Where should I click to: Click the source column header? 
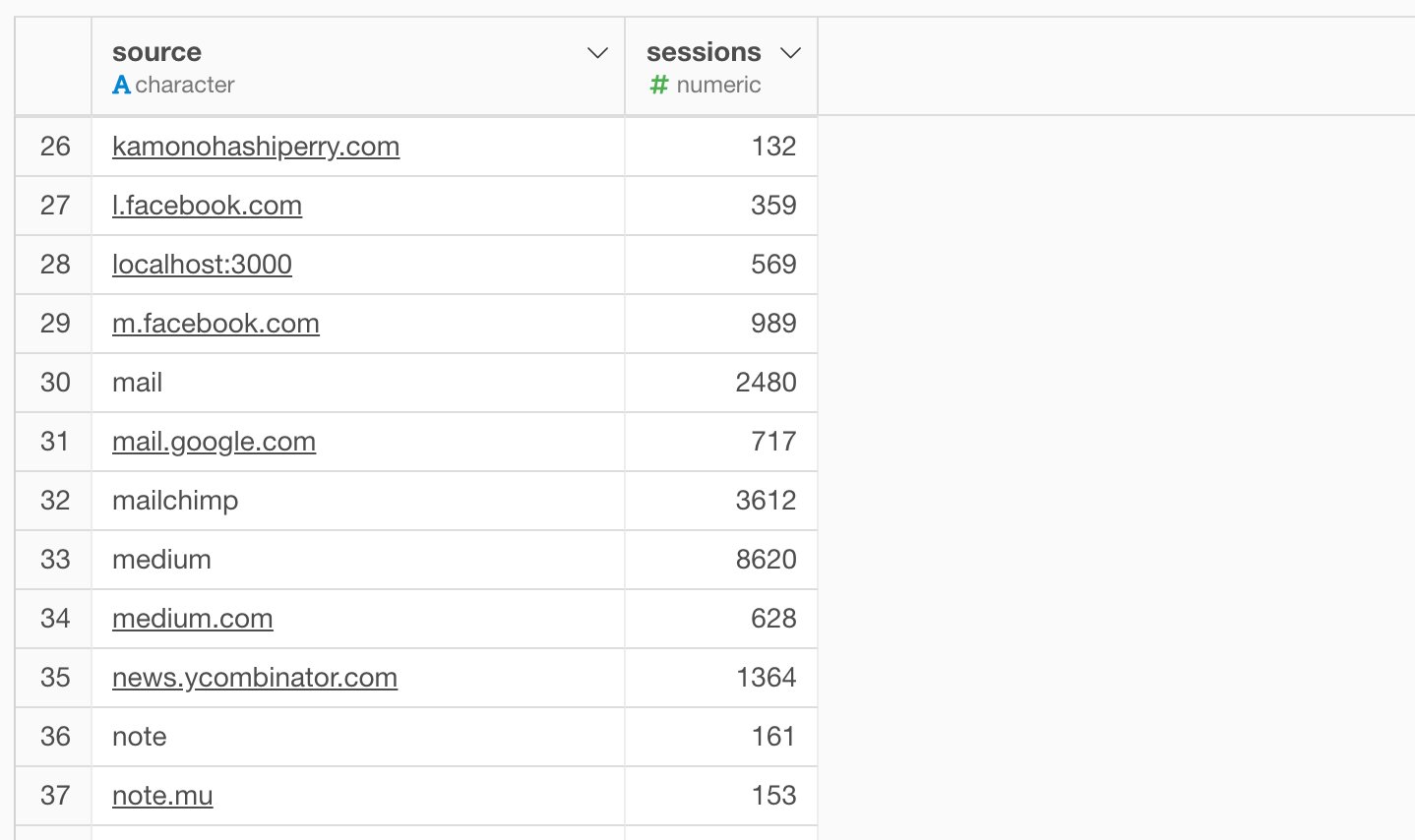pyautogui.click(x=358, y=66)
